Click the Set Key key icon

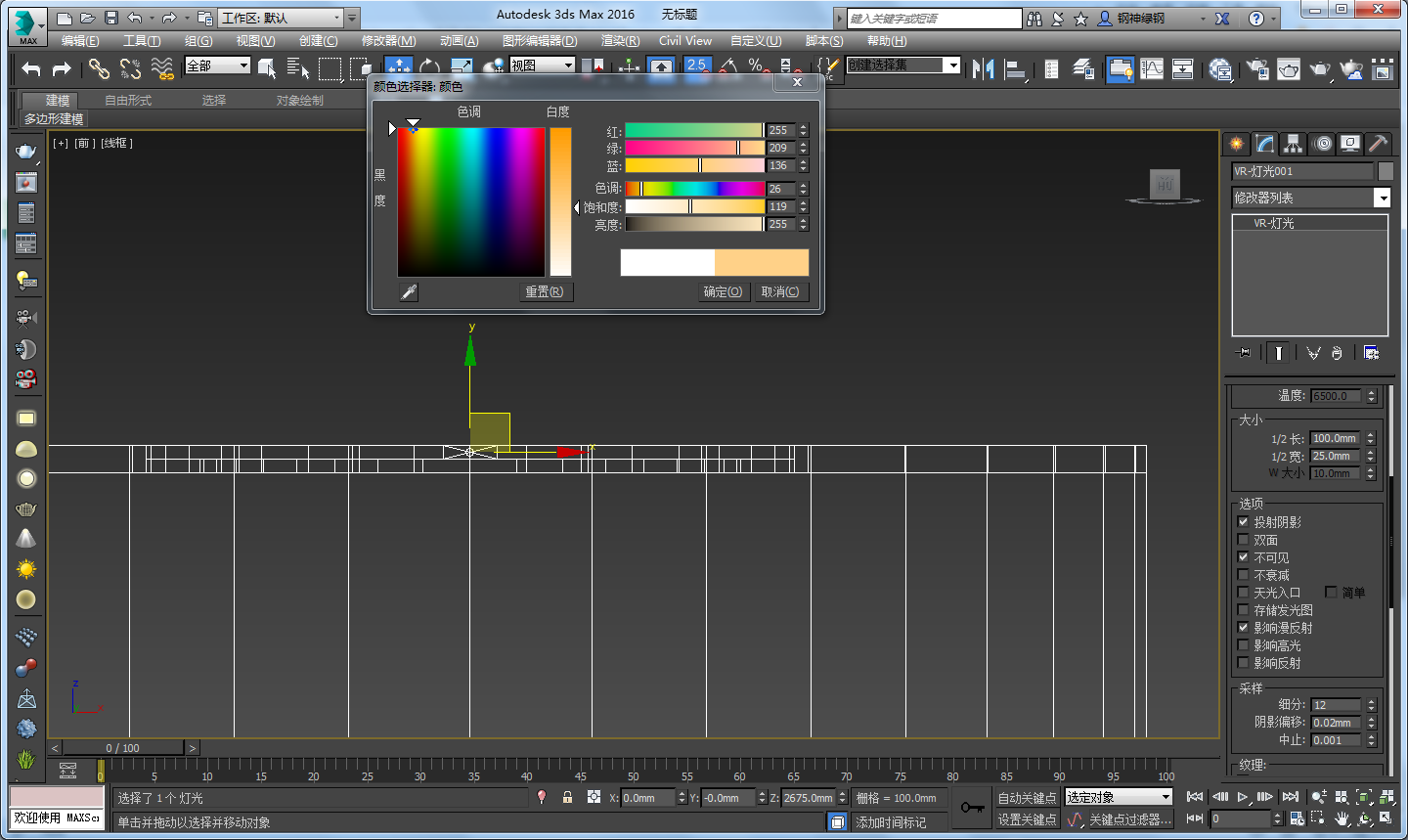point(971,808)
